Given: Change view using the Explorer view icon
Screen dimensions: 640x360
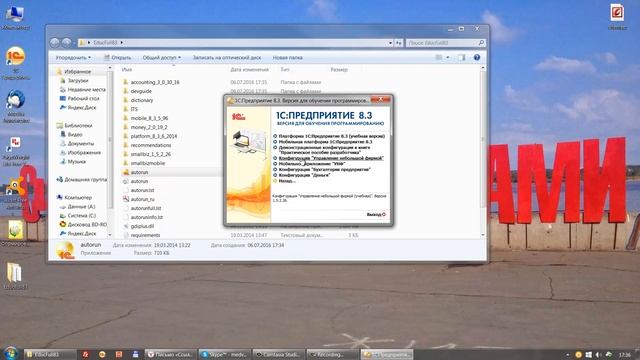Looking at the screenshot, I should [439, 58].
